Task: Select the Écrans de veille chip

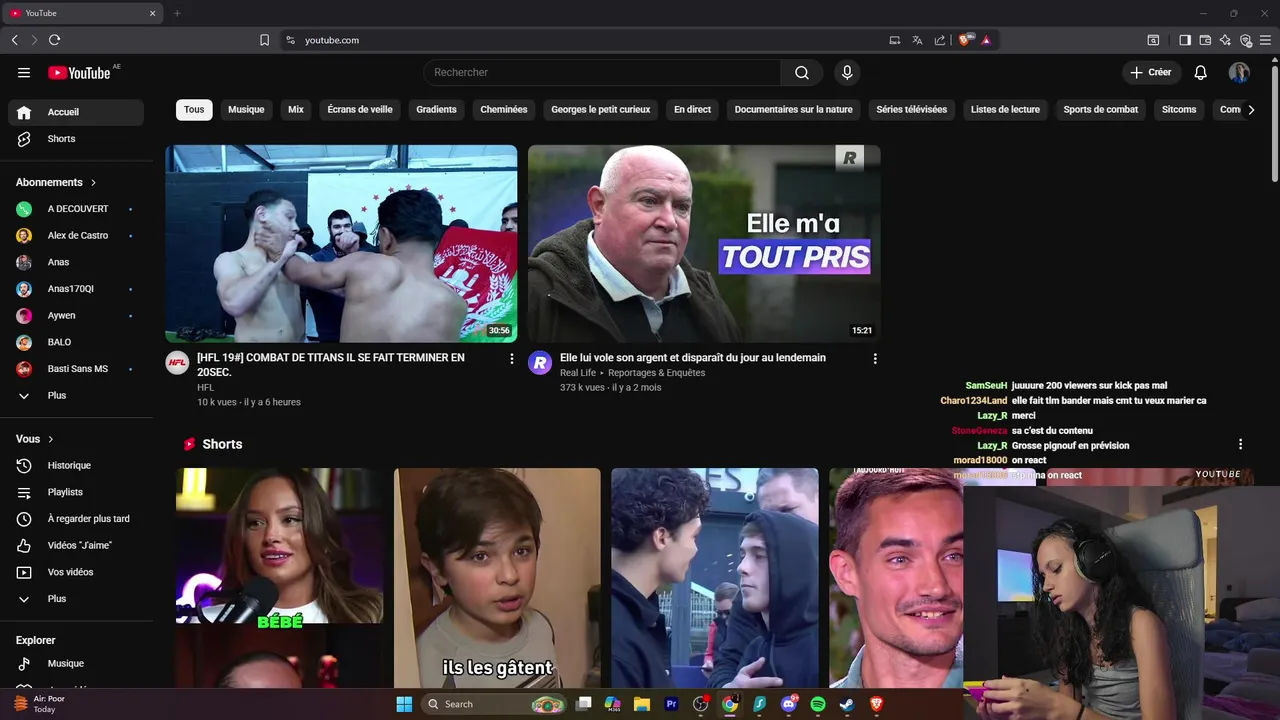Action: tap(360, 109)
